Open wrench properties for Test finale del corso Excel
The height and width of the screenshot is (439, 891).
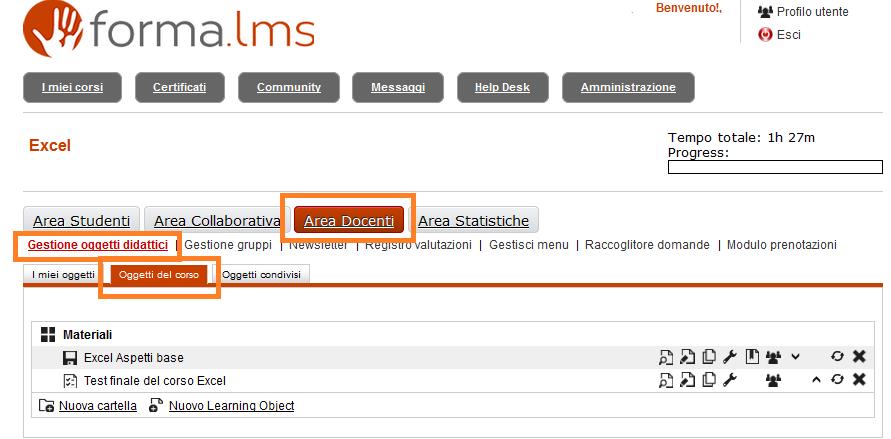730,380
